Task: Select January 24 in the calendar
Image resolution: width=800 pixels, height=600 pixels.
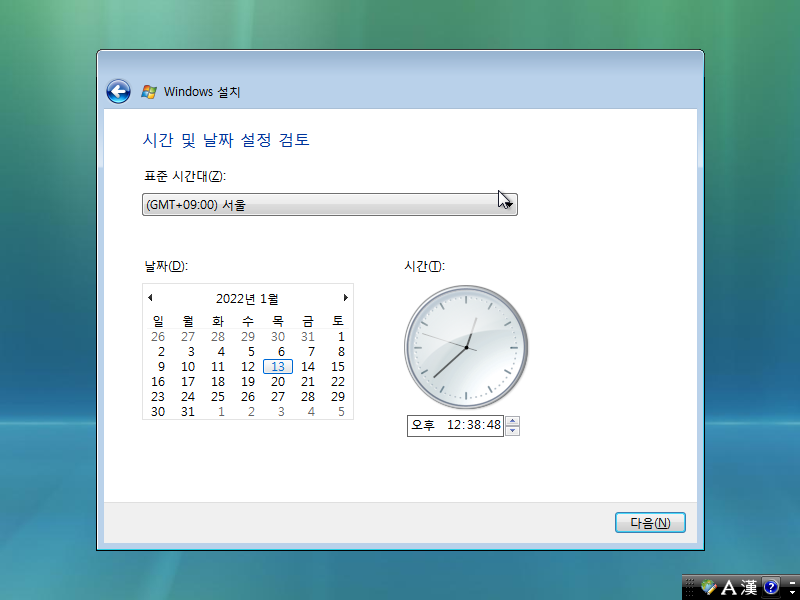Action: point(188,396)
